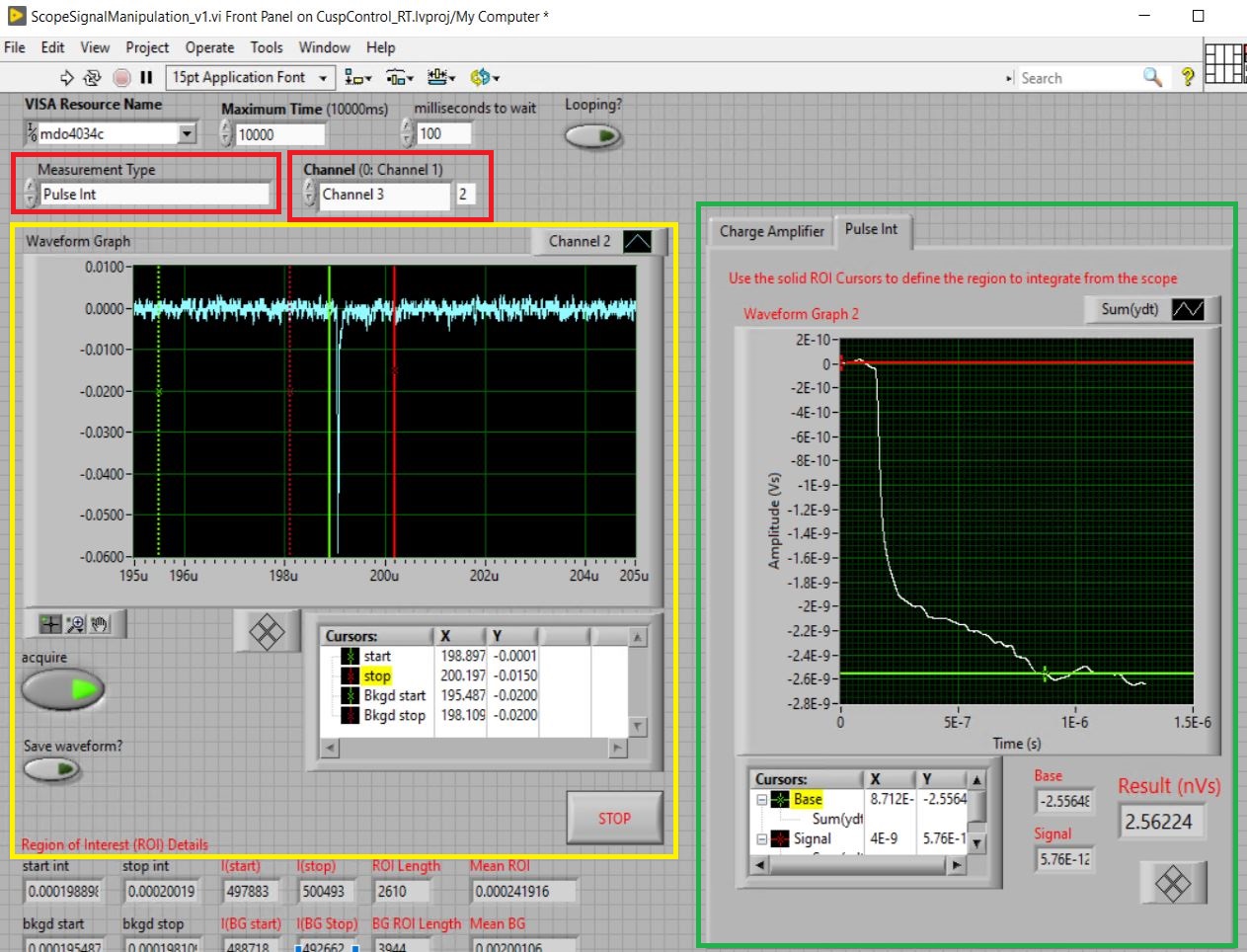
Task: Click the Pause toolbar button
Action: 146,78
